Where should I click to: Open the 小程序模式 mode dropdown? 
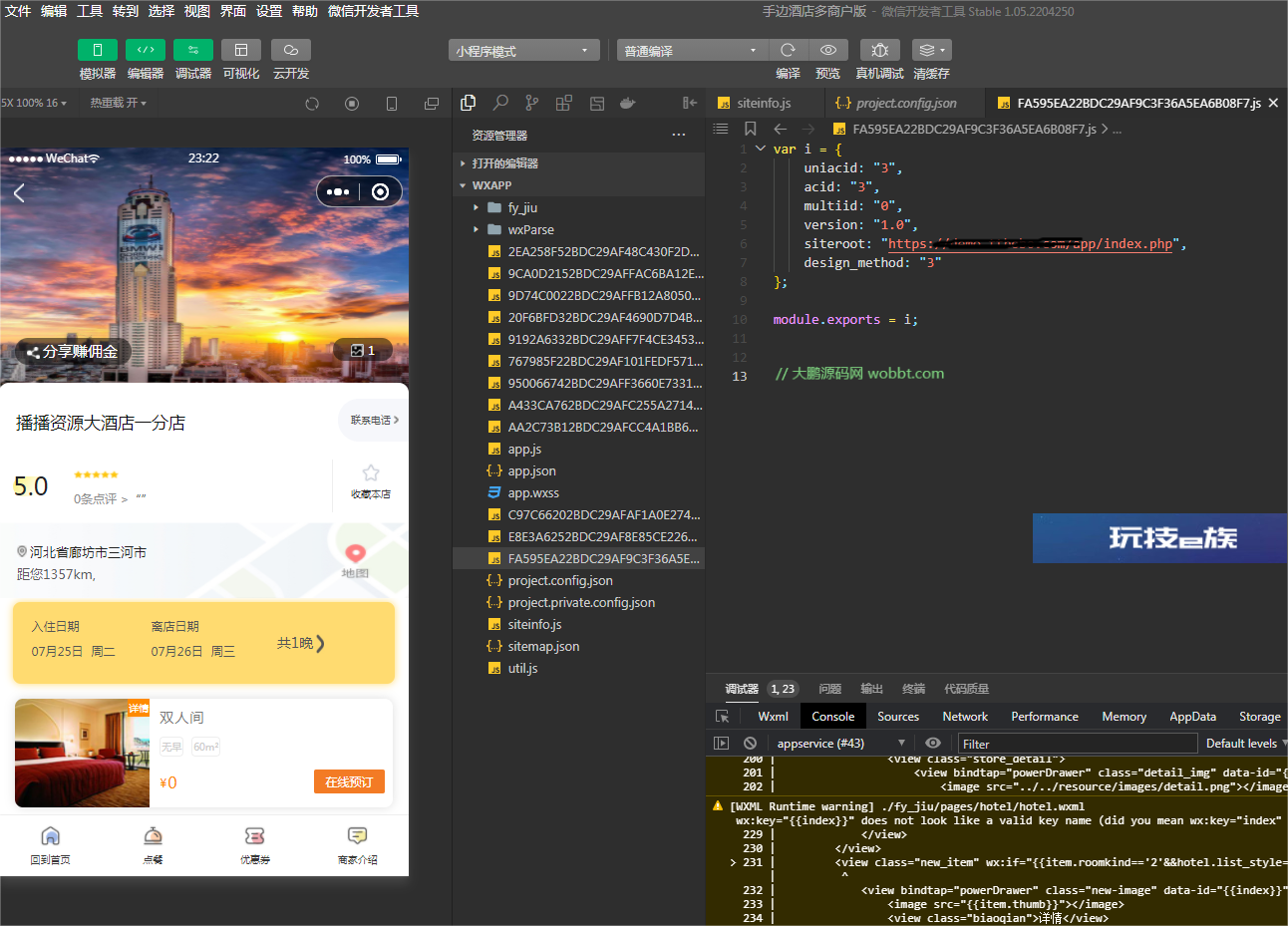[524, 50]
